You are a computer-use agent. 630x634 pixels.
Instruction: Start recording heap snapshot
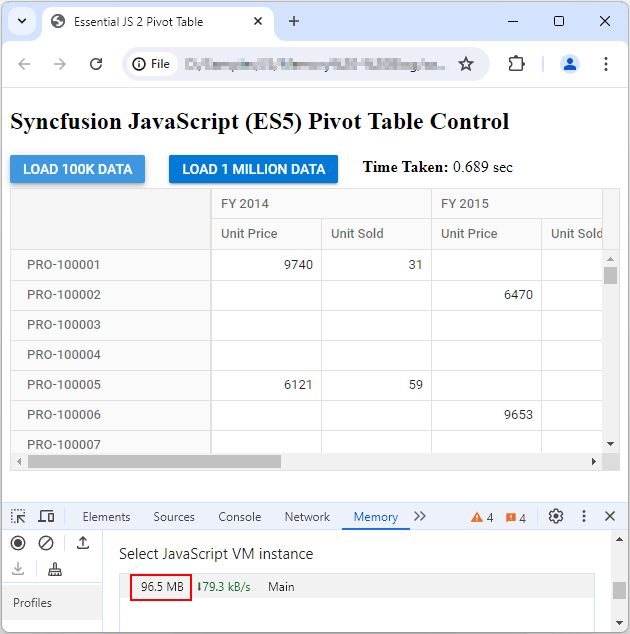click(18, 543)
